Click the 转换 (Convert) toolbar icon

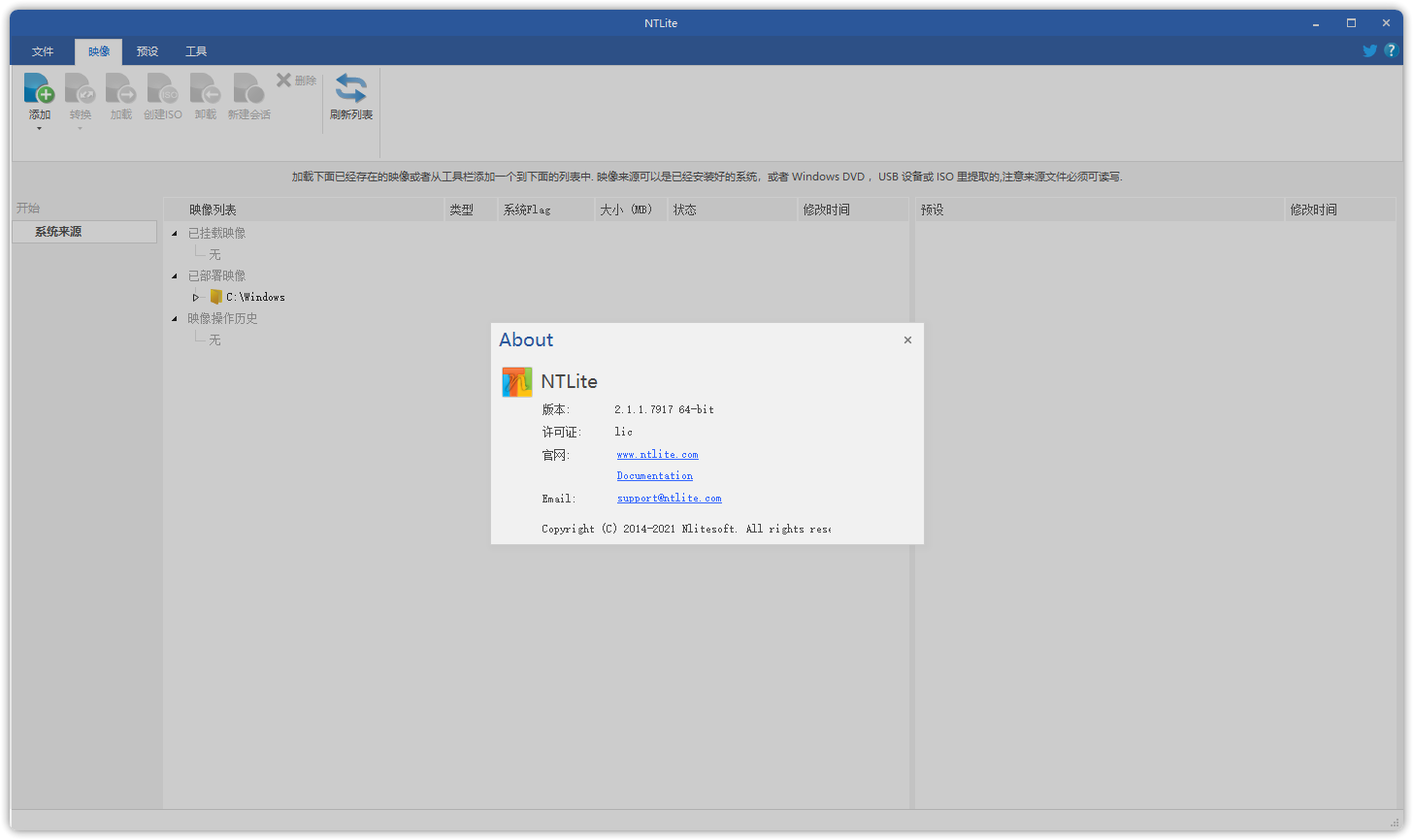coord(80,88)
